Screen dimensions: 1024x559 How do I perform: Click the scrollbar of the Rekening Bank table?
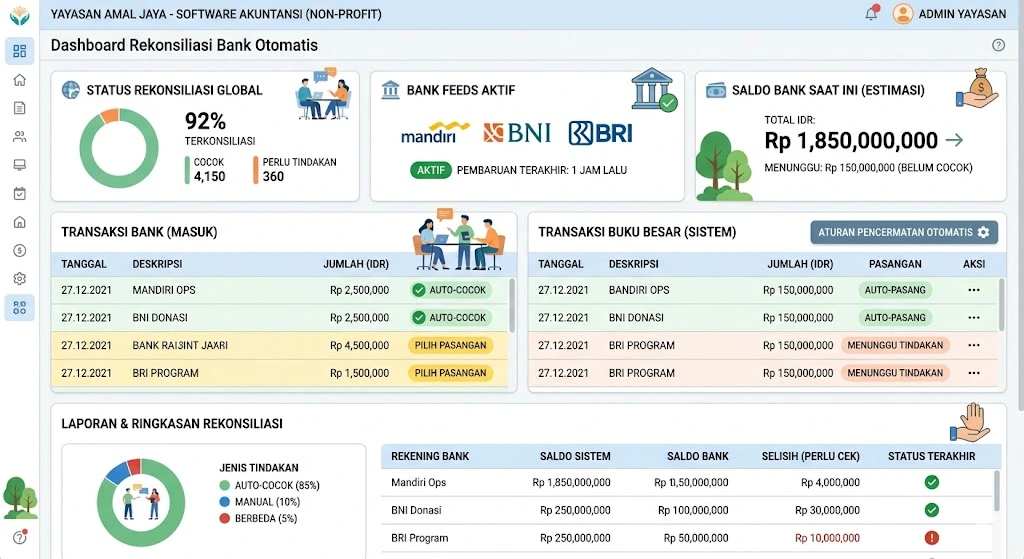(997, 490)
